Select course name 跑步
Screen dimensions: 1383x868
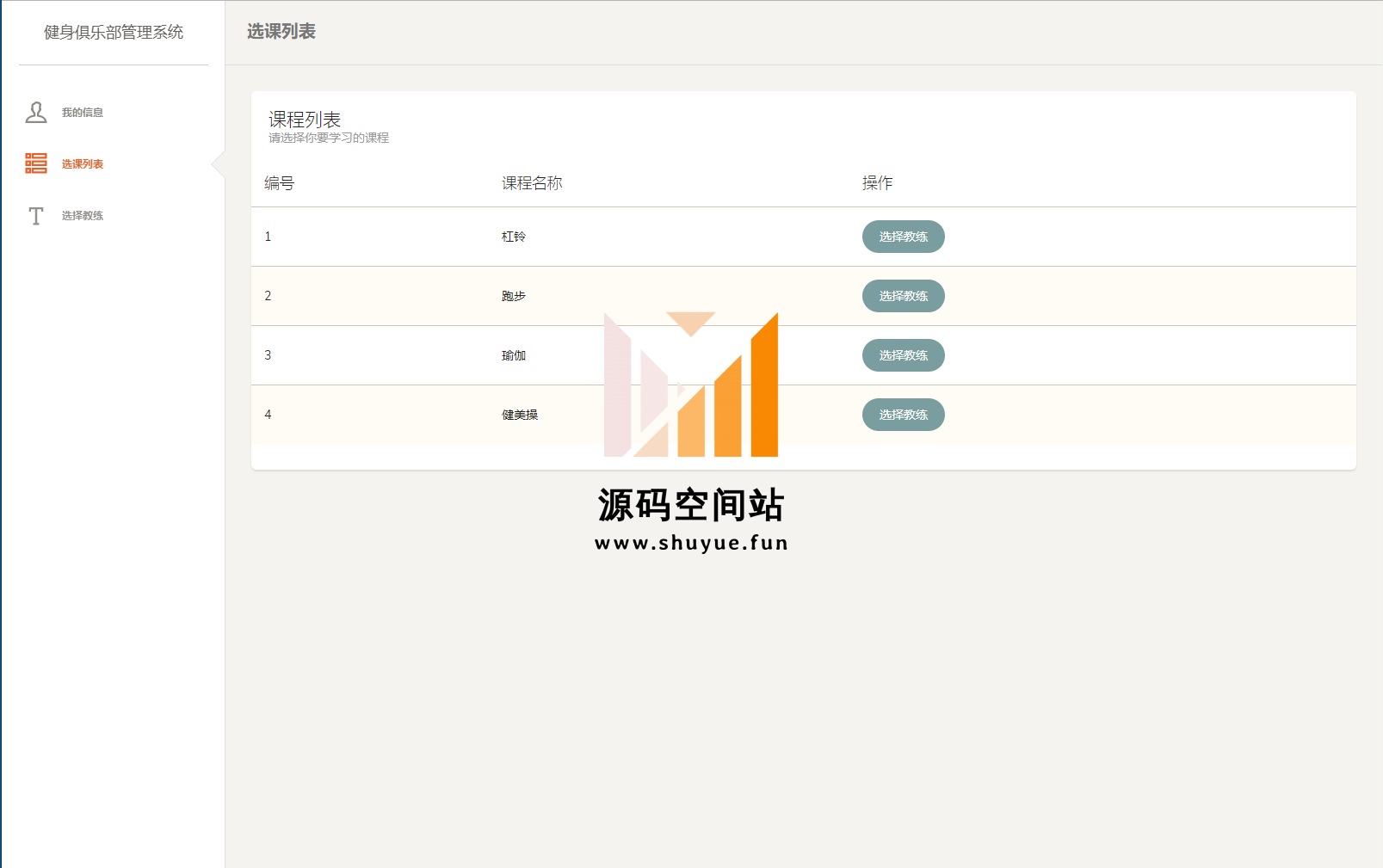point(514,296)
